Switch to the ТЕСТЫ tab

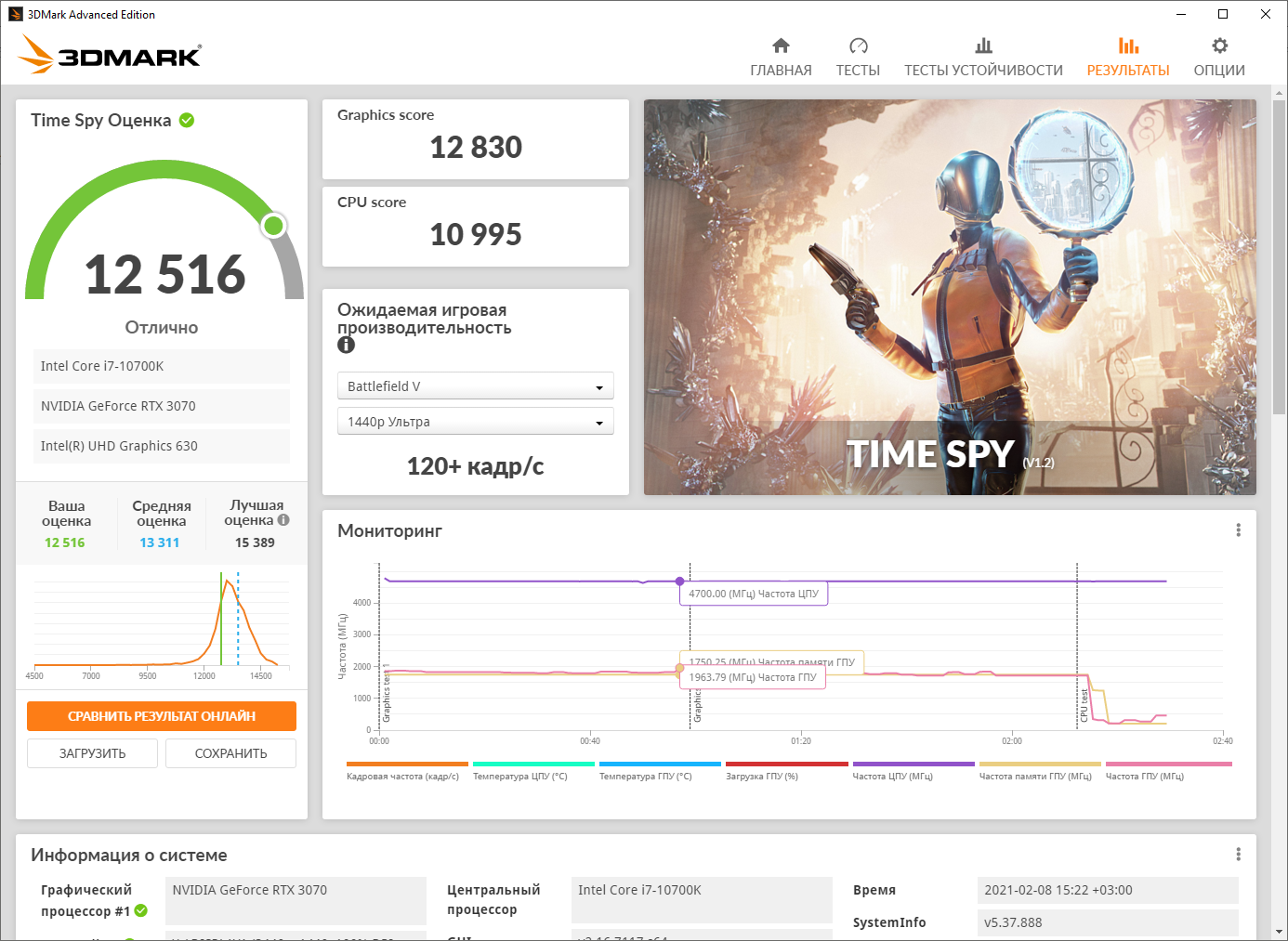click(x=858, y=58)
